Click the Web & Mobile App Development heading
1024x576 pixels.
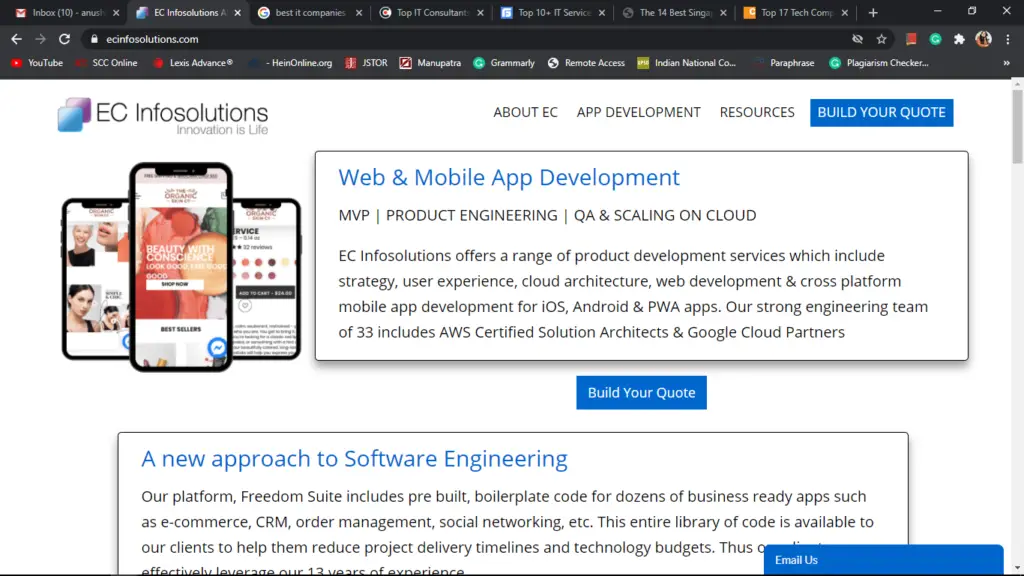tap(509, 178)
